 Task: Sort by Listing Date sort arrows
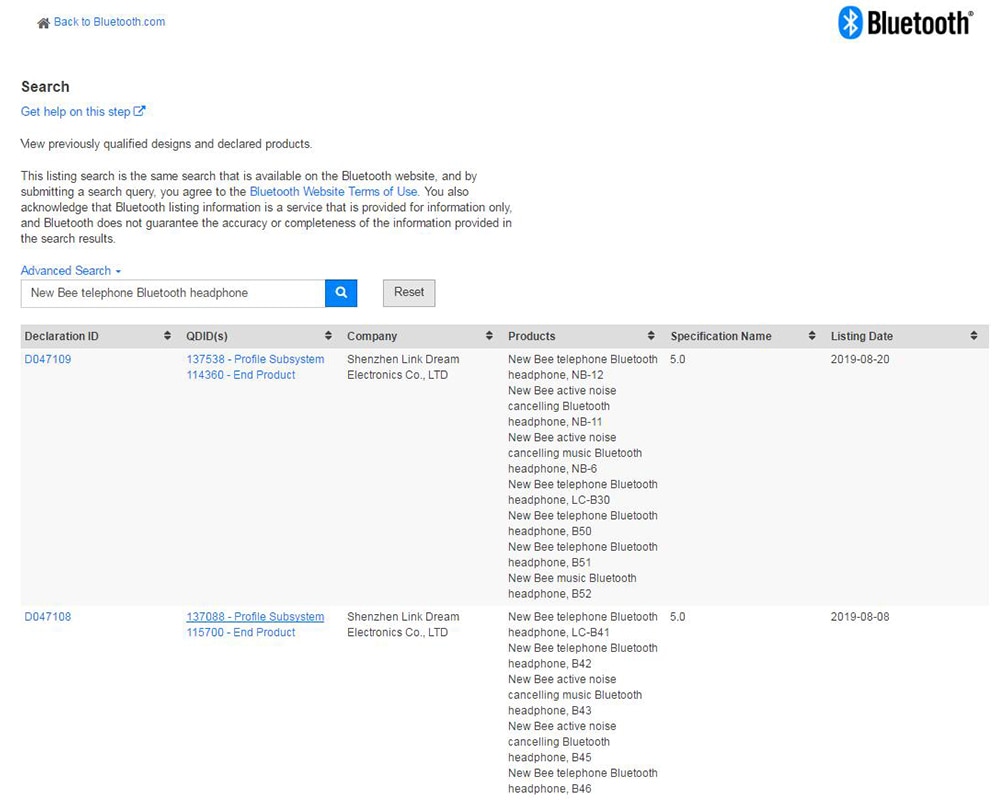click(974, 336)
